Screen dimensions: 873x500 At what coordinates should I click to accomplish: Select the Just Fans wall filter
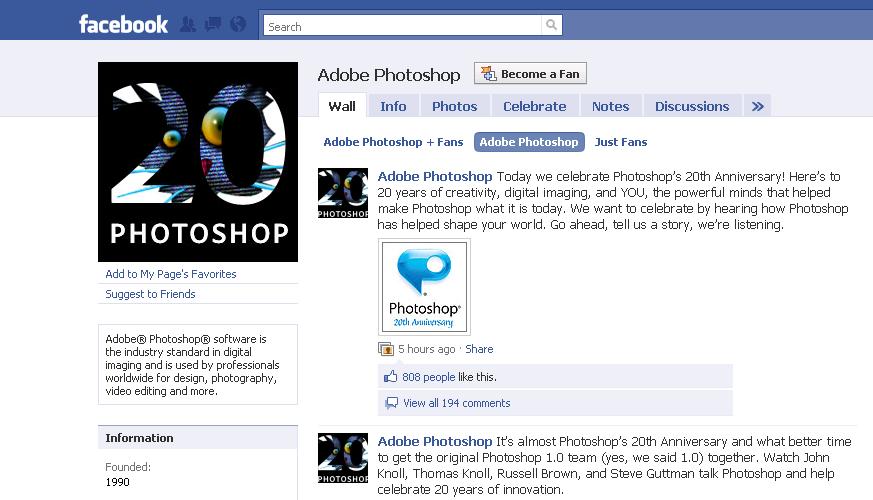point(621,142)
